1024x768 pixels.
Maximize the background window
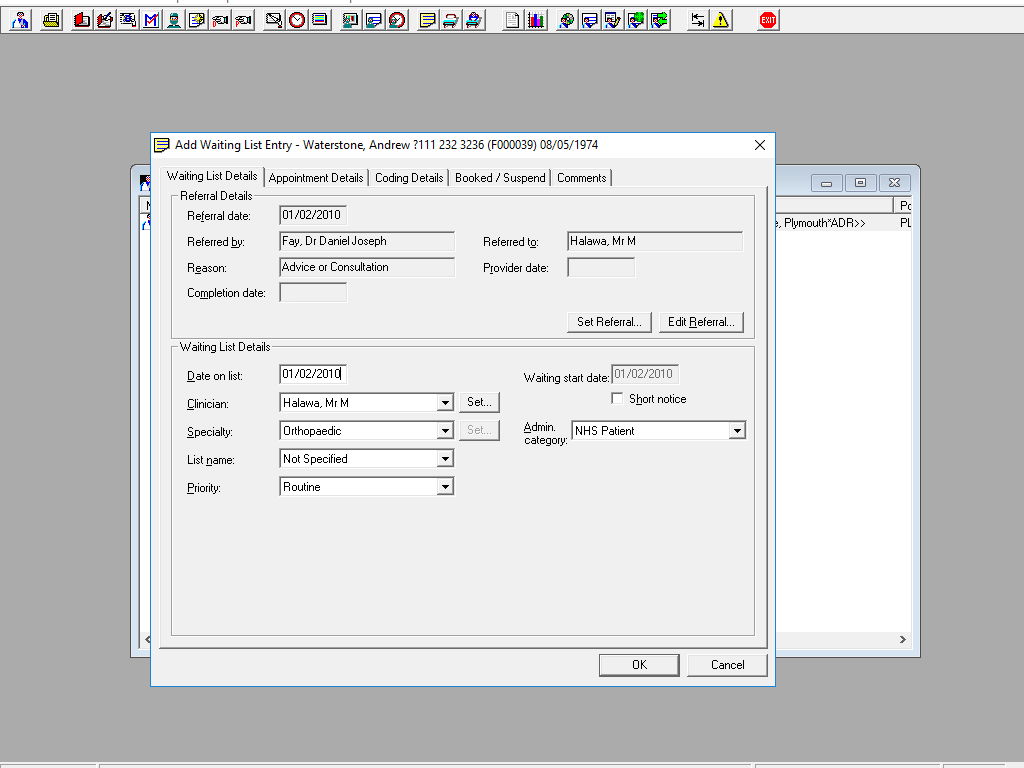860,183
